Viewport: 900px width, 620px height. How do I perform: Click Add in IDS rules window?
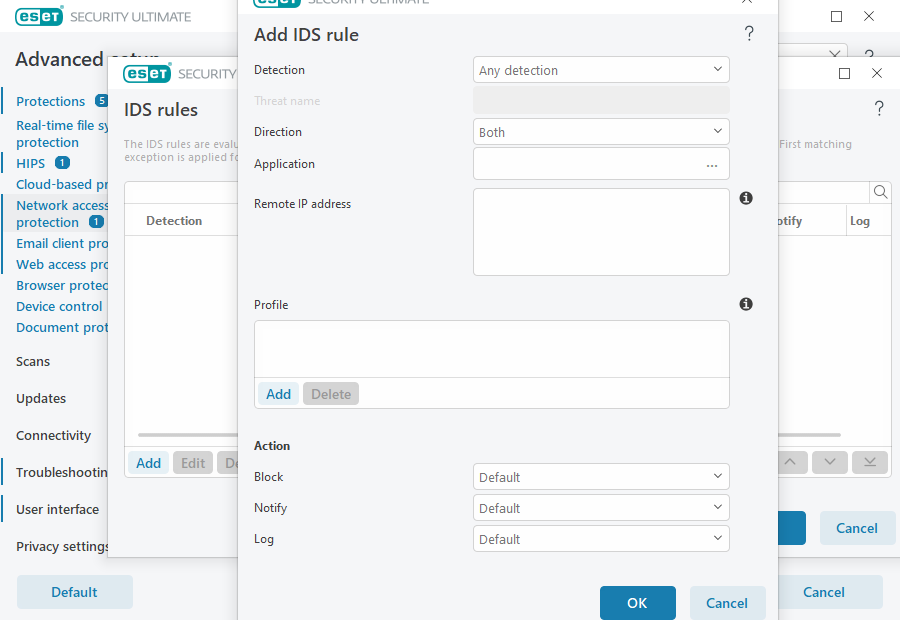148,463
